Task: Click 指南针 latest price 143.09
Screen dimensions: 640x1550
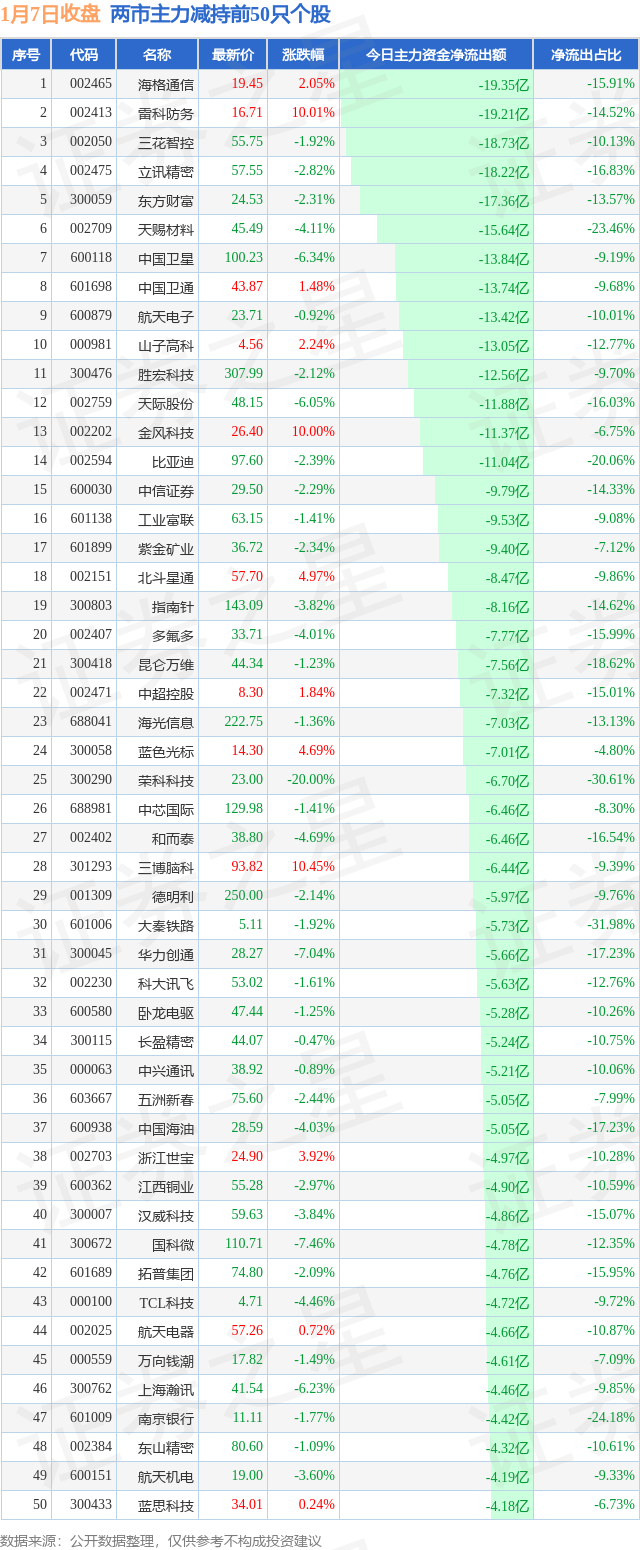Action: 244,606
